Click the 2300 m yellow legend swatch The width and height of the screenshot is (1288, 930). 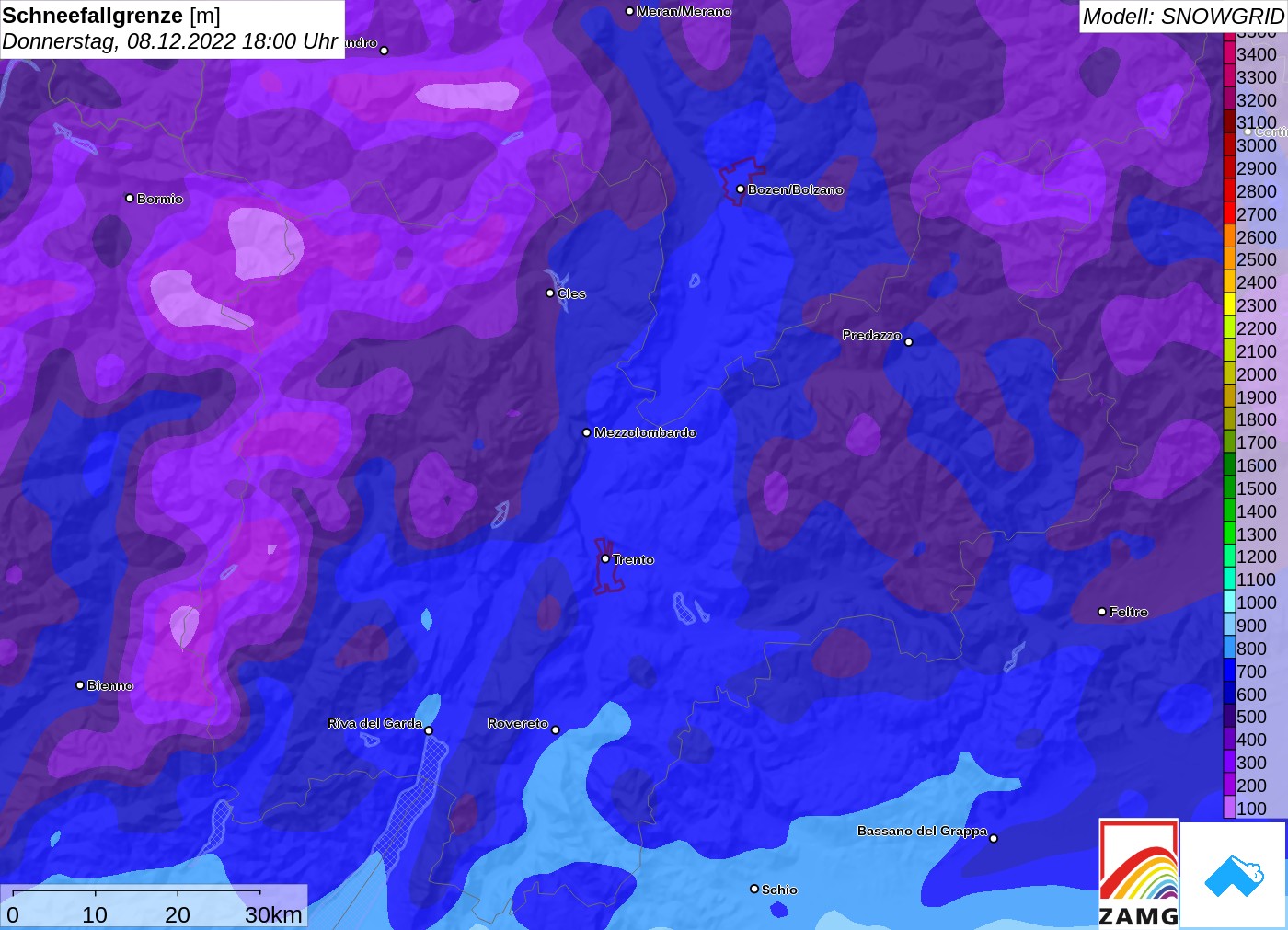[1229, 305]
